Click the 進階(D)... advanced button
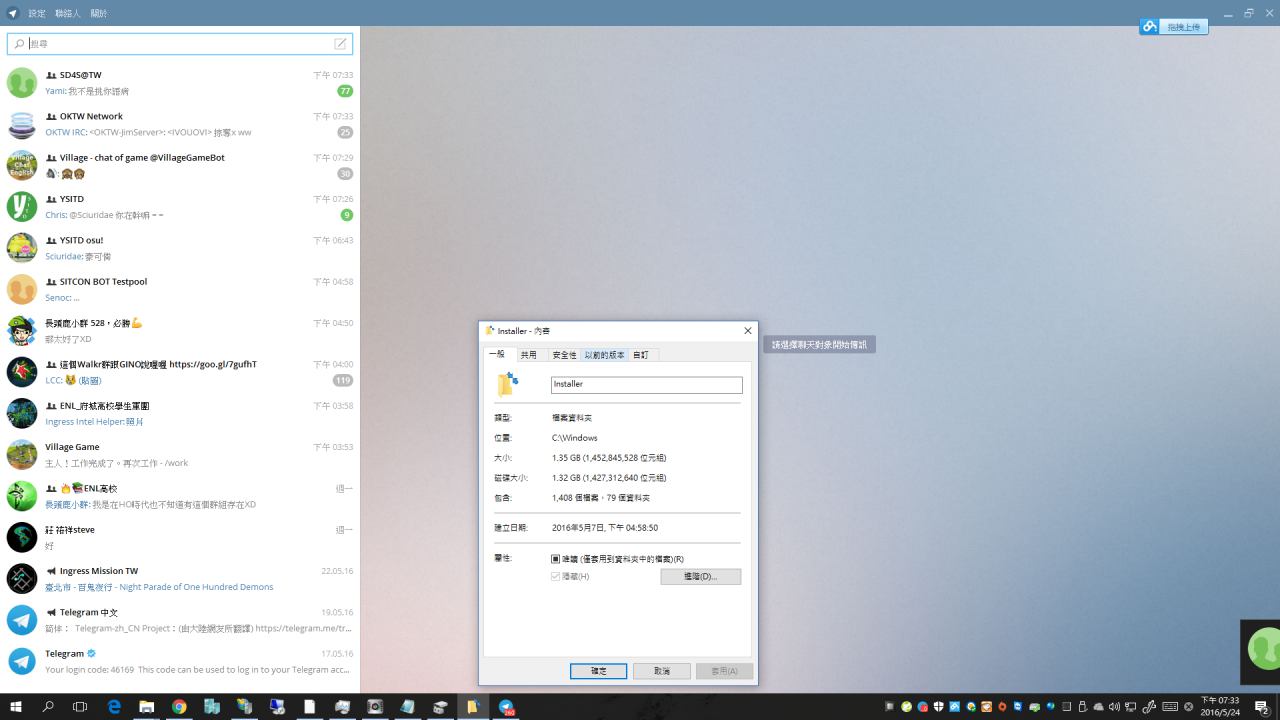 point(700,577)
